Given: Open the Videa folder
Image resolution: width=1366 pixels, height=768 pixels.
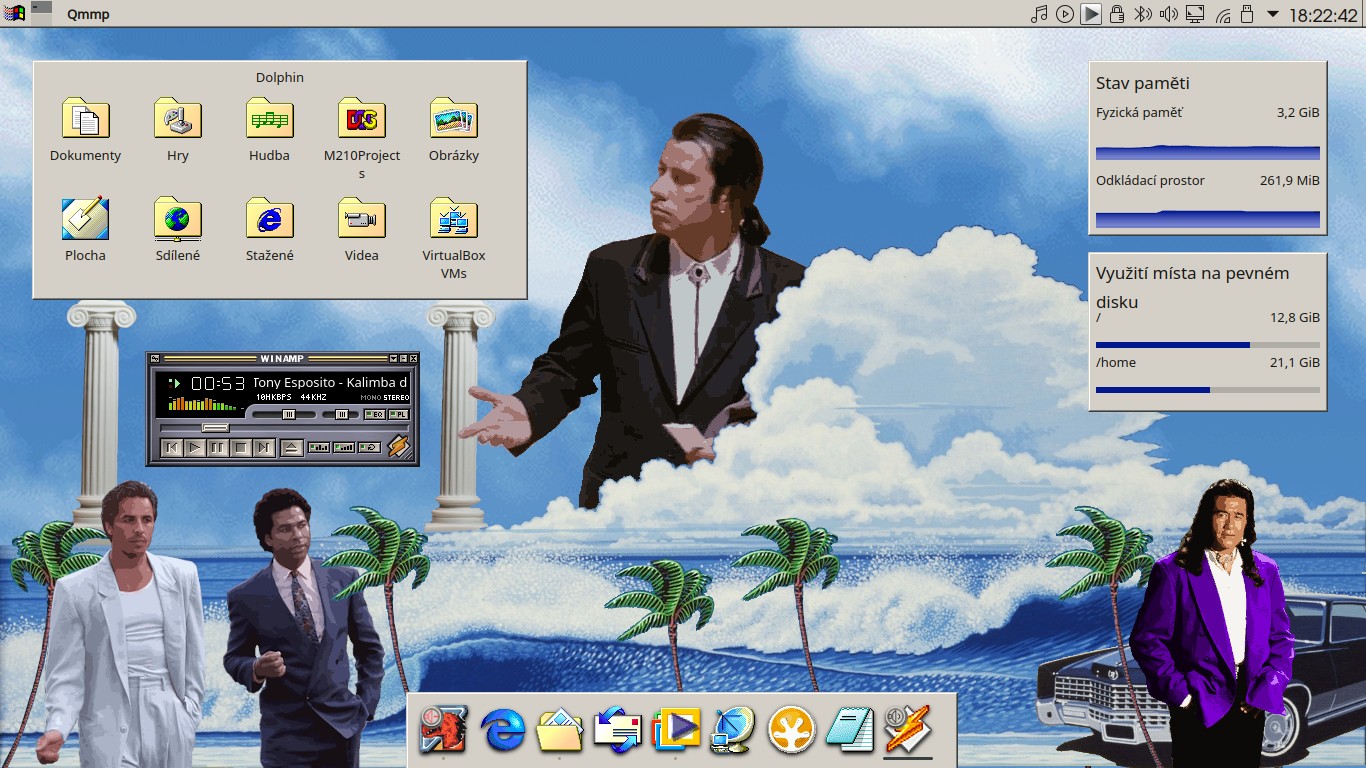Looking at the screenshot, I should tap(362, 230).
